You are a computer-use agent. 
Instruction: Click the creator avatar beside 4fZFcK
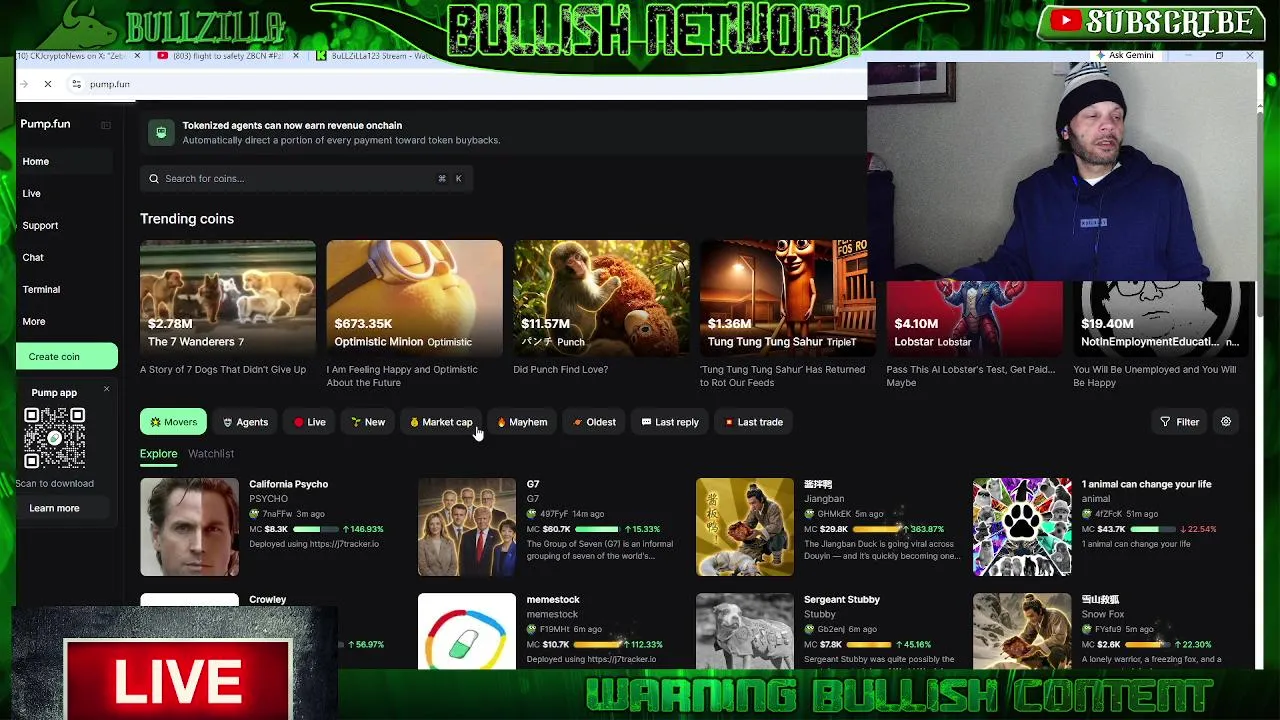coord(1087,514)
